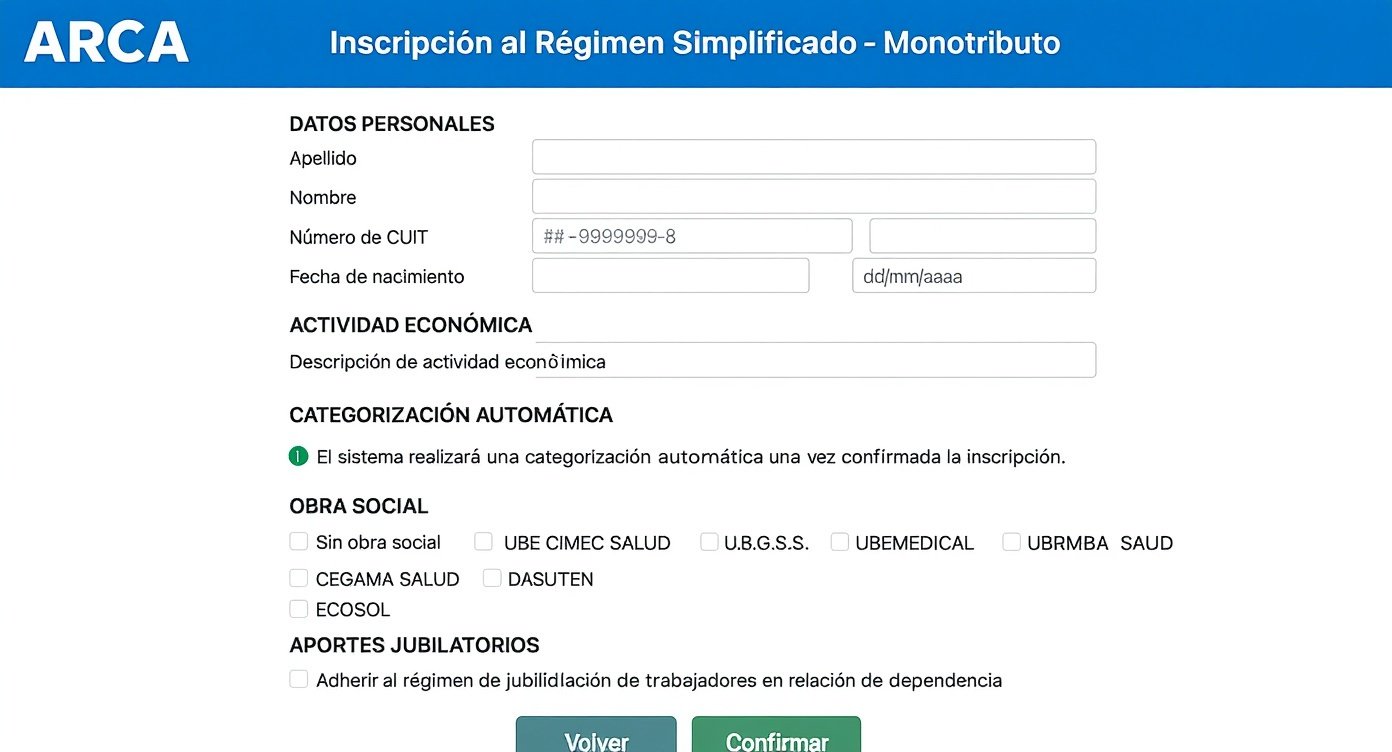
Task: Tick the U.B.G.S.S. option
Action: [709, 542]
